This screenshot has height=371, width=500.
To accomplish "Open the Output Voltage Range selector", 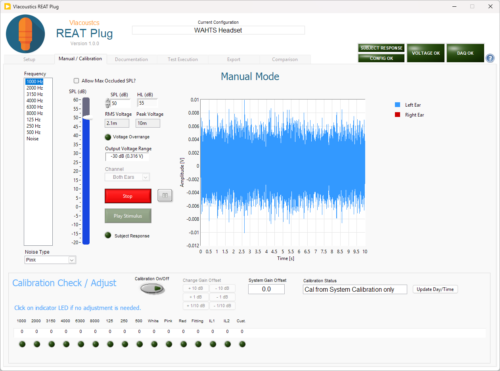I will click(x=127, y=156).
